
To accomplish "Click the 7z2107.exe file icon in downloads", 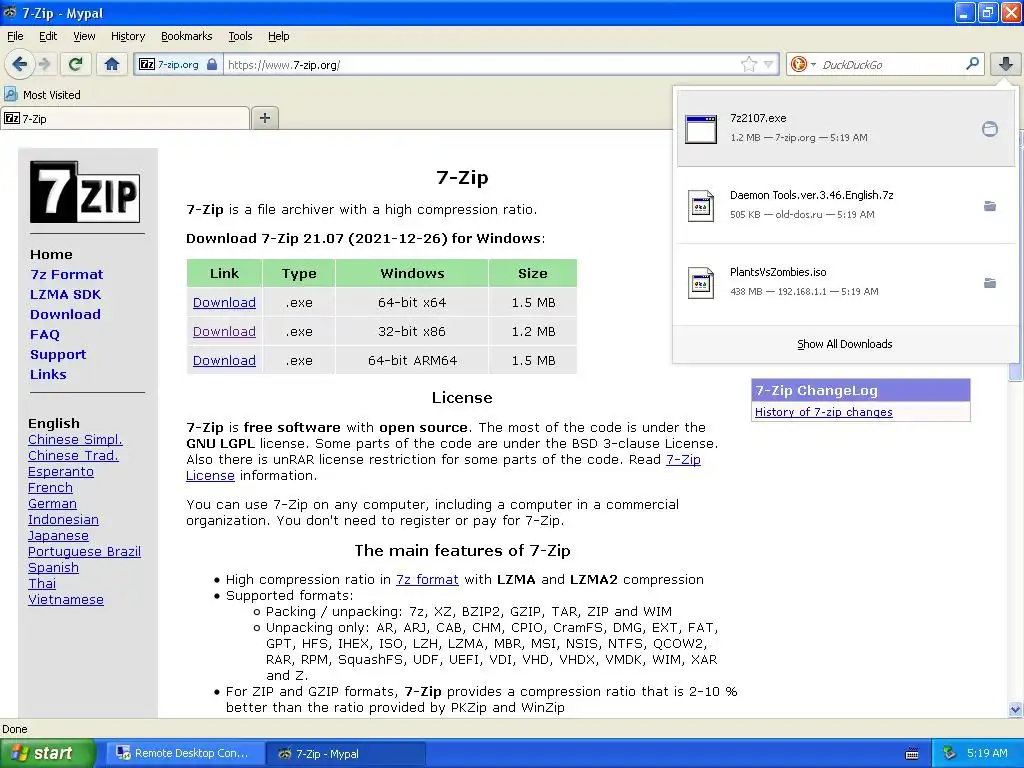I will pyautogui.click(x=701, y=129).
